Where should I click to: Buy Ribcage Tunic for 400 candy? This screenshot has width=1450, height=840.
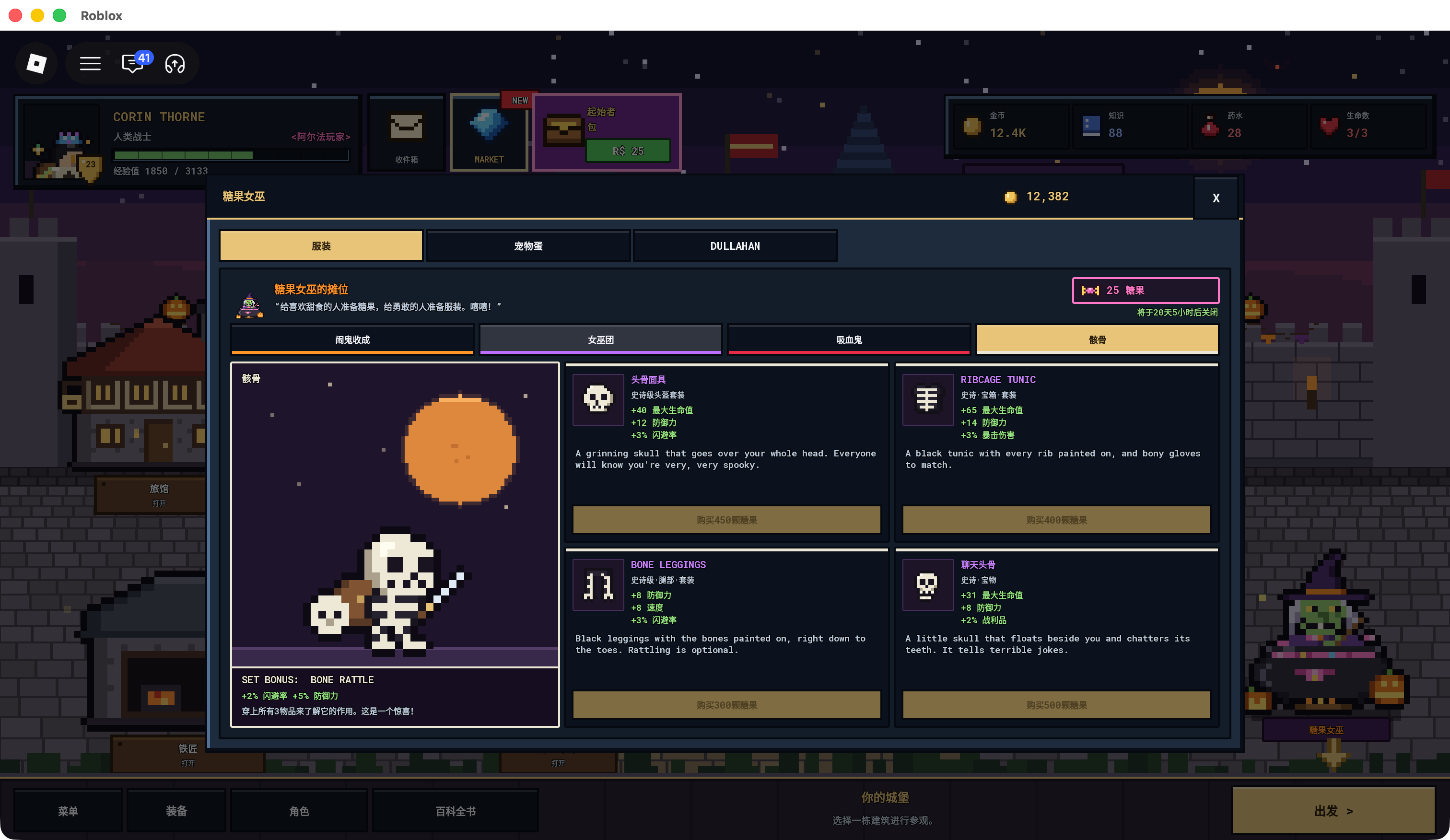(1056, 520)
